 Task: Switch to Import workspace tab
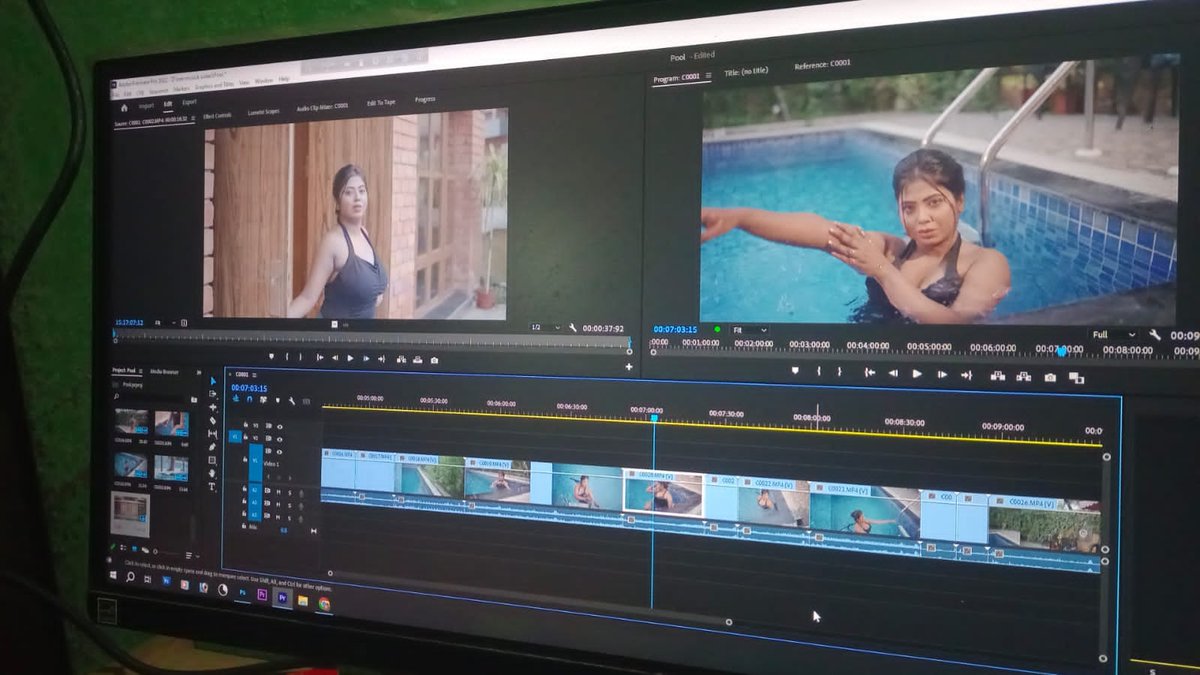click(146, 104)
